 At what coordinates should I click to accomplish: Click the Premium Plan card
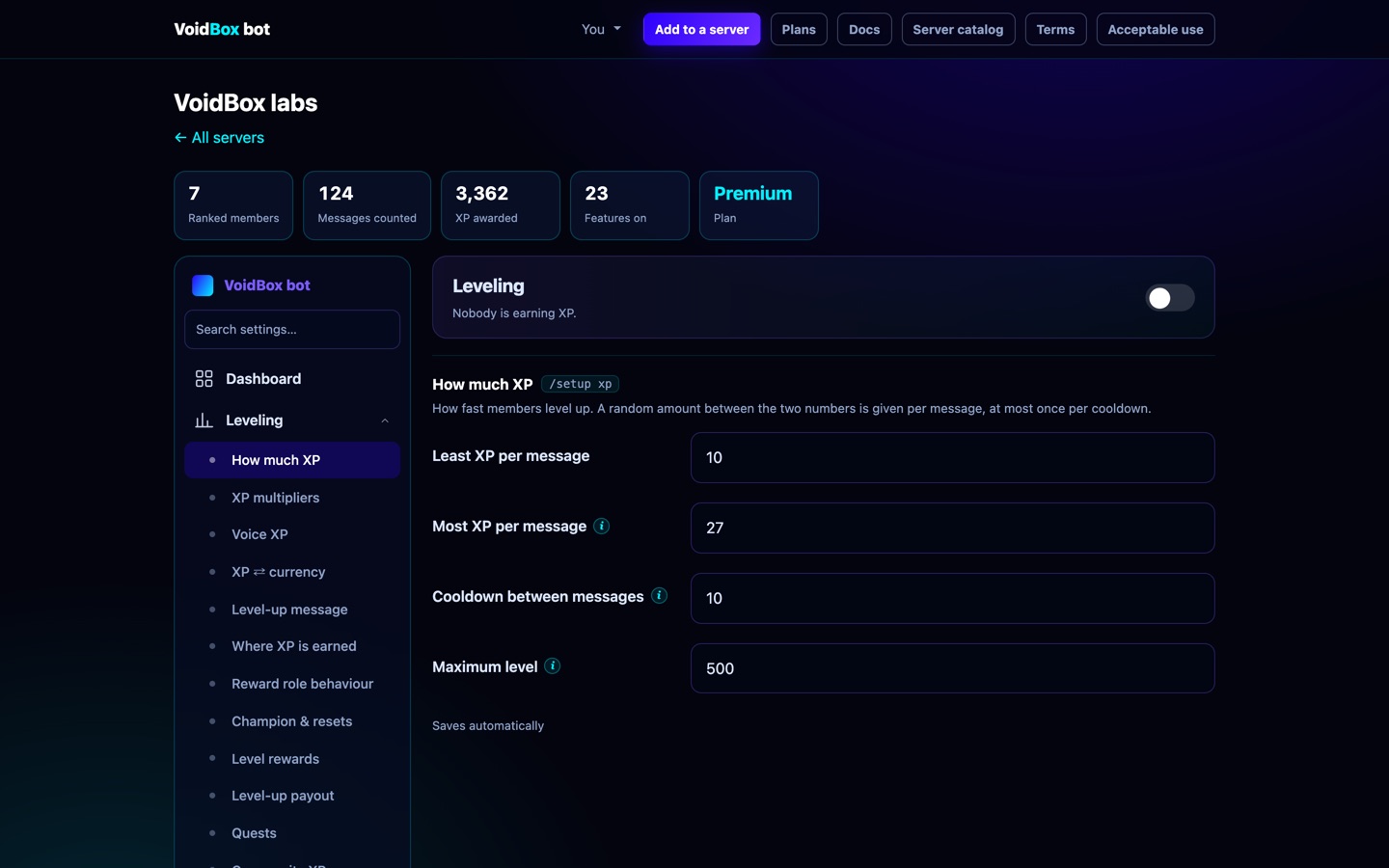coord(759,205)
